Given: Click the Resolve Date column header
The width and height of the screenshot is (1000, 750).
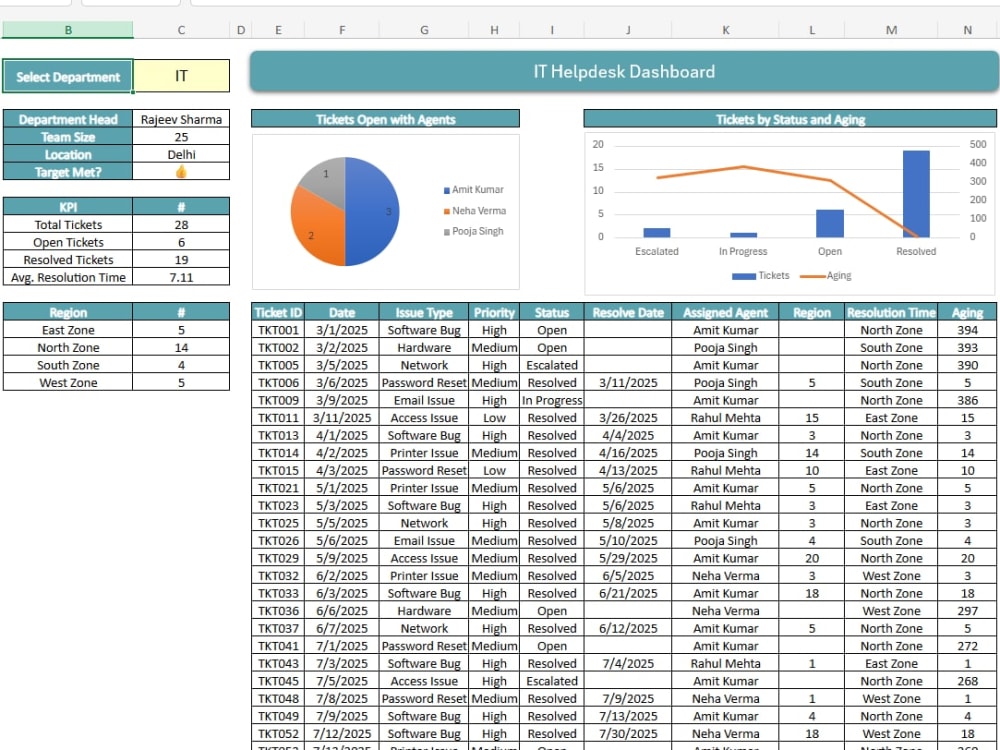Looking at the screenshot, I should (628, 312).
